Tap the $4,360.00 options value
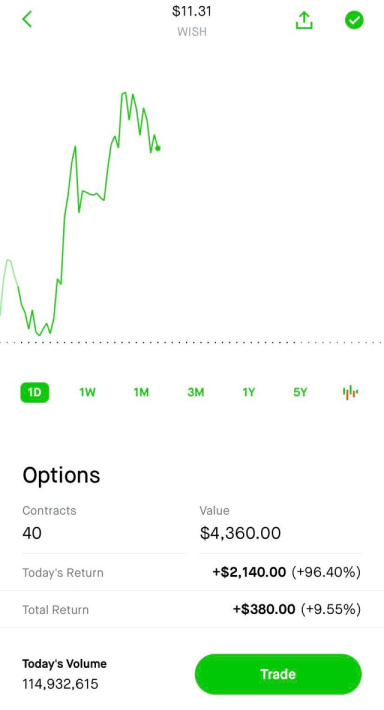The width and height of the screenshot is (384, 710). click(x=240, y=533)
